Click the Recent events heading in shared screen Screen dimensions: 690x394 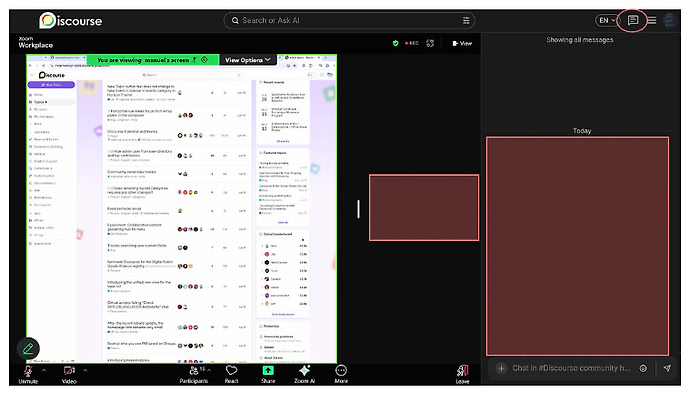[x=273, y=82]
